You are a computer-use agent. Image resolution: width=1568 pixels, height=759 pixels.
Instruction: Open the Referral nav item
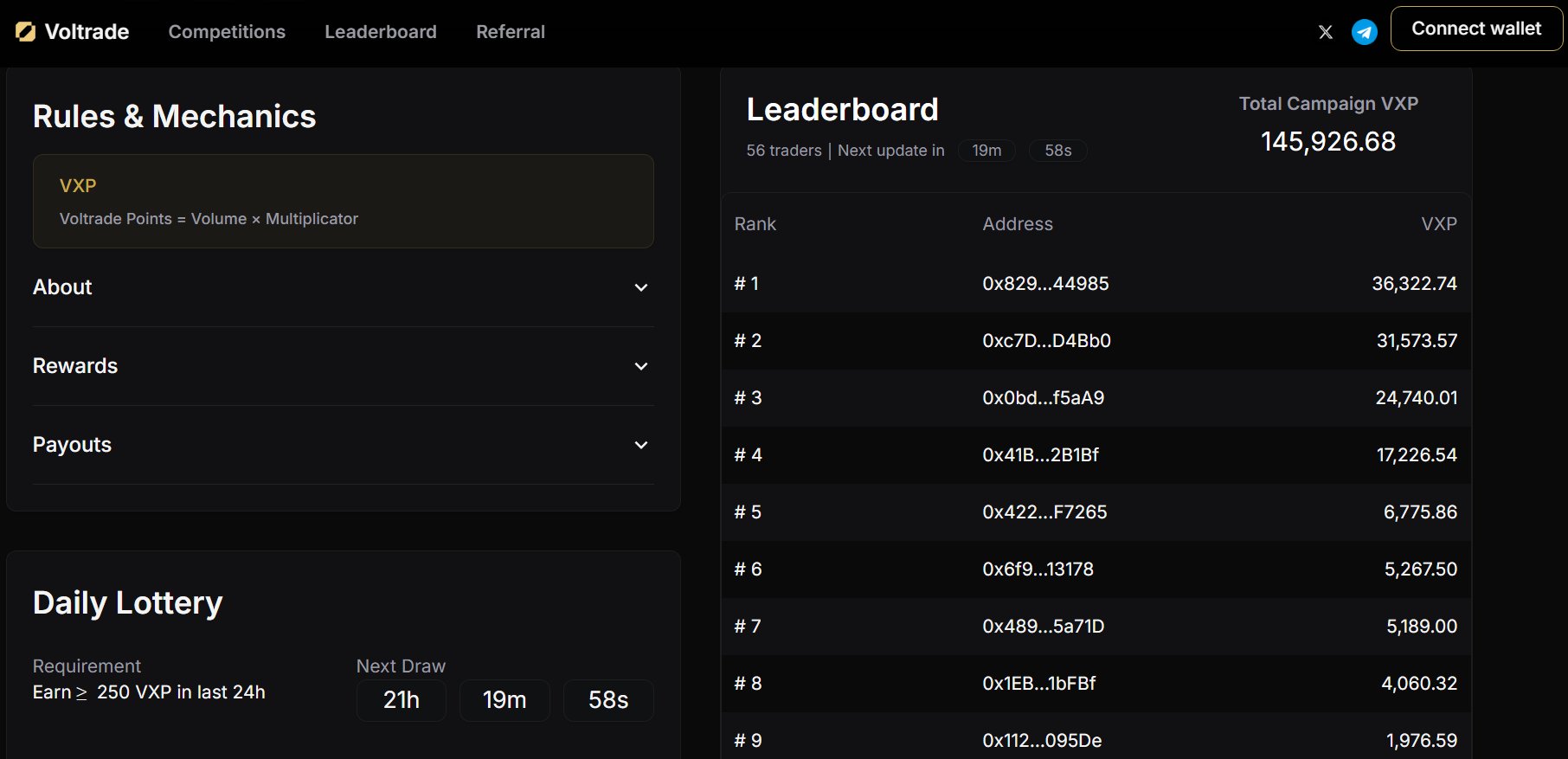click(511, 32)
